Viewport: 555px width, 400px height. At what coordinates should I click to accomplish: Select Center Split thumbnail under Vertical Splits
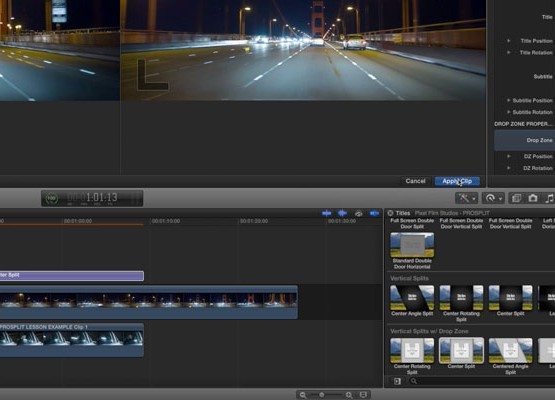click(x=510, y=298)
